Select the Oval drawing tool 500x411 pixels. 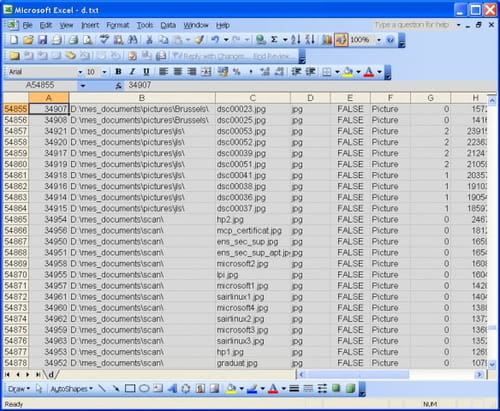[144, 388]
